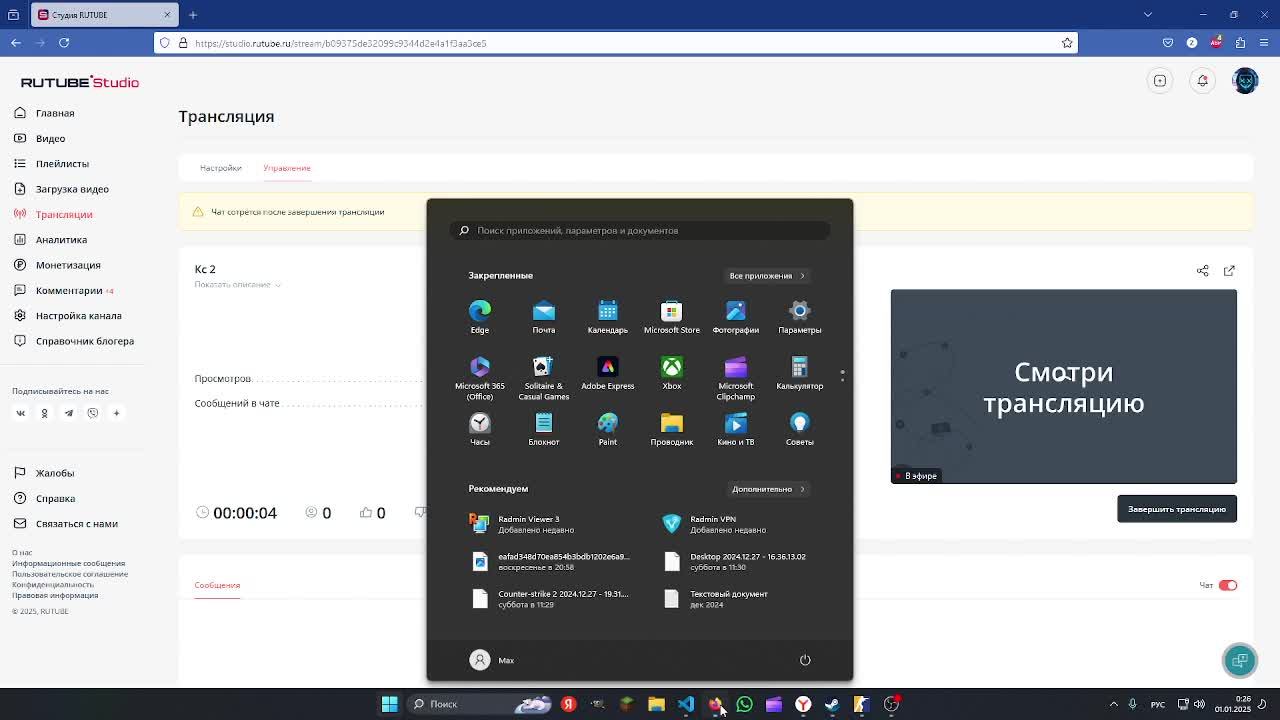The image size is (1280, 720).
Task: Launch Кино и ТВ app
Action: coord(736,428)
